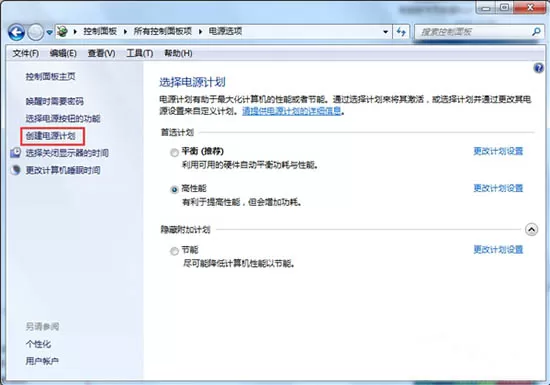Click the blue Help question mark icon

[538, 68]
